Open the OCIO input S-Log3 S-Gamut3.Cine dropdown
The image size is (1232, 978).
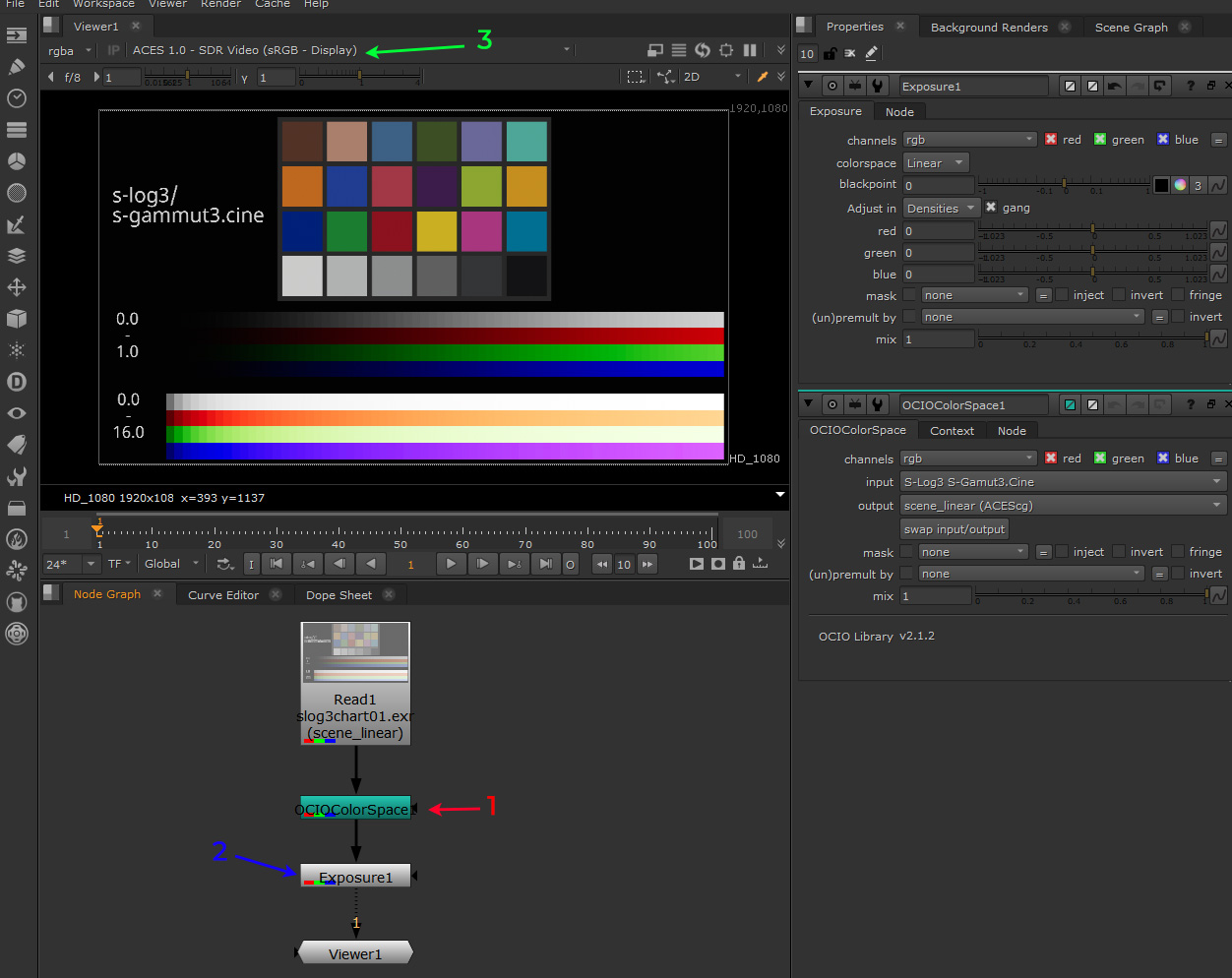[x=1063, y=482]
